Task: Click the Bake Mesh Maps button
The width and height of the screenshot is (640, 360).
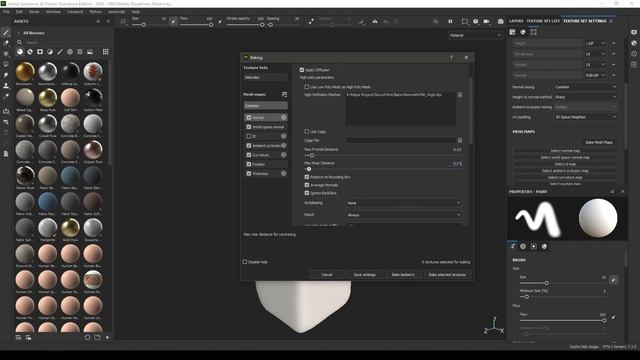Action: coord(599,142)
